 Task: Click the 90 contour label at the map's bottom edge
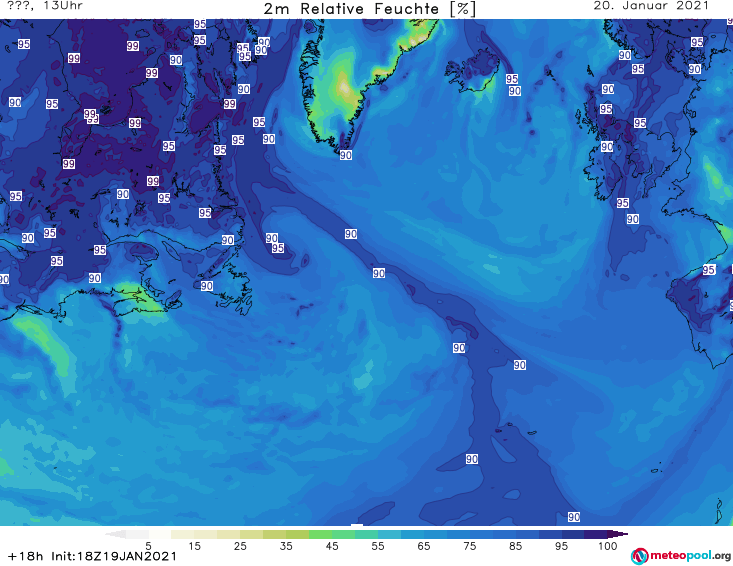pos(574,516)
